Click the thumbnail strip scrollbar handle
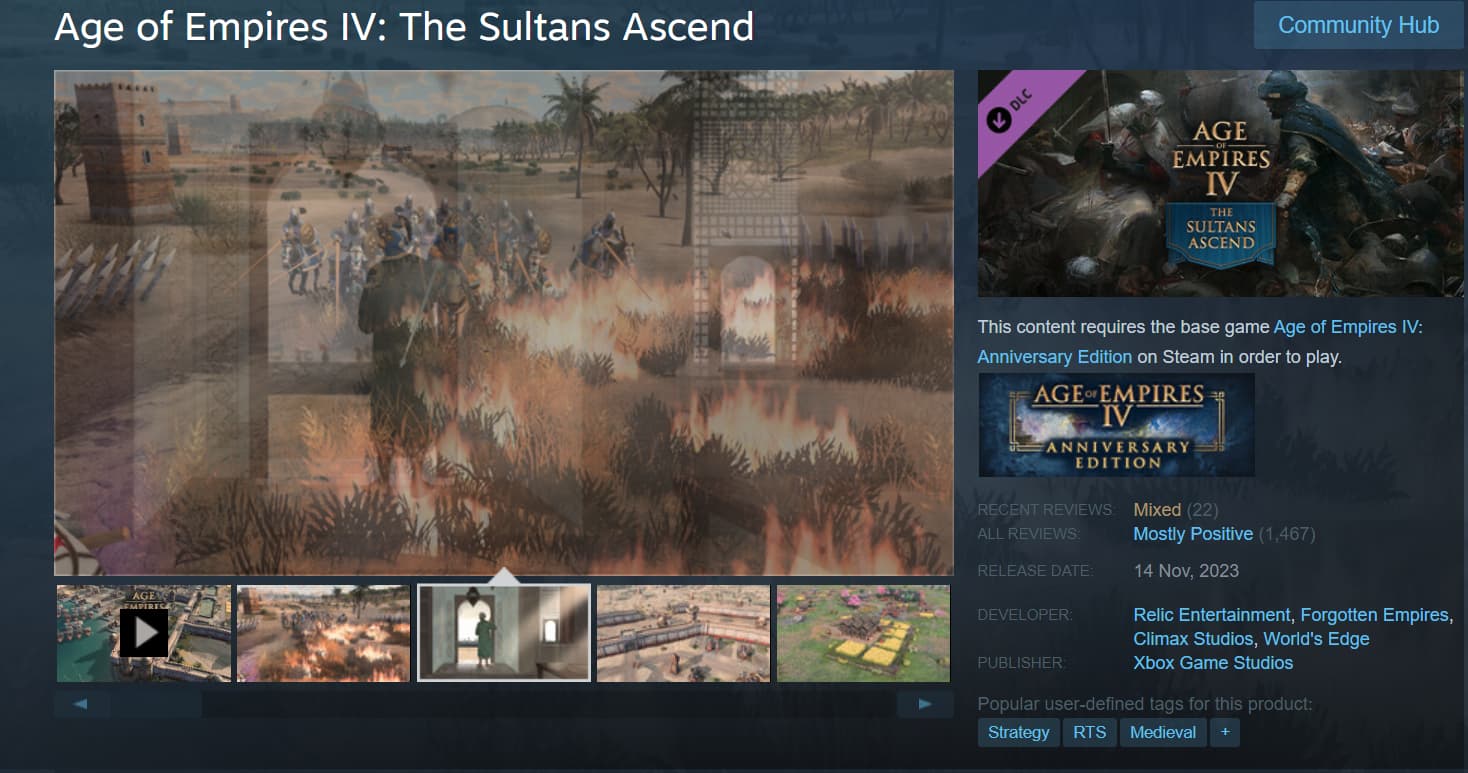1468x773 pixels. [156, 705]
